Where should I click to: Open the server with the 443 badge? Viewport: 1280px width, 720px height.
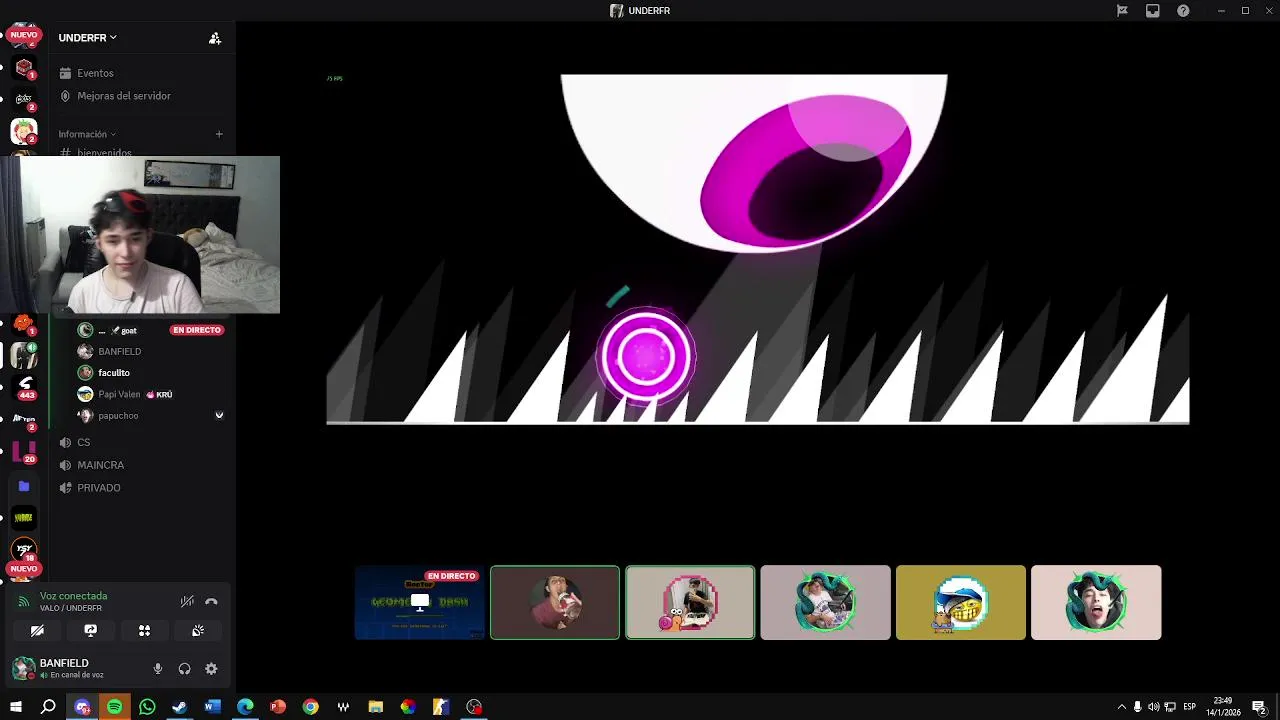pos(24,386)
